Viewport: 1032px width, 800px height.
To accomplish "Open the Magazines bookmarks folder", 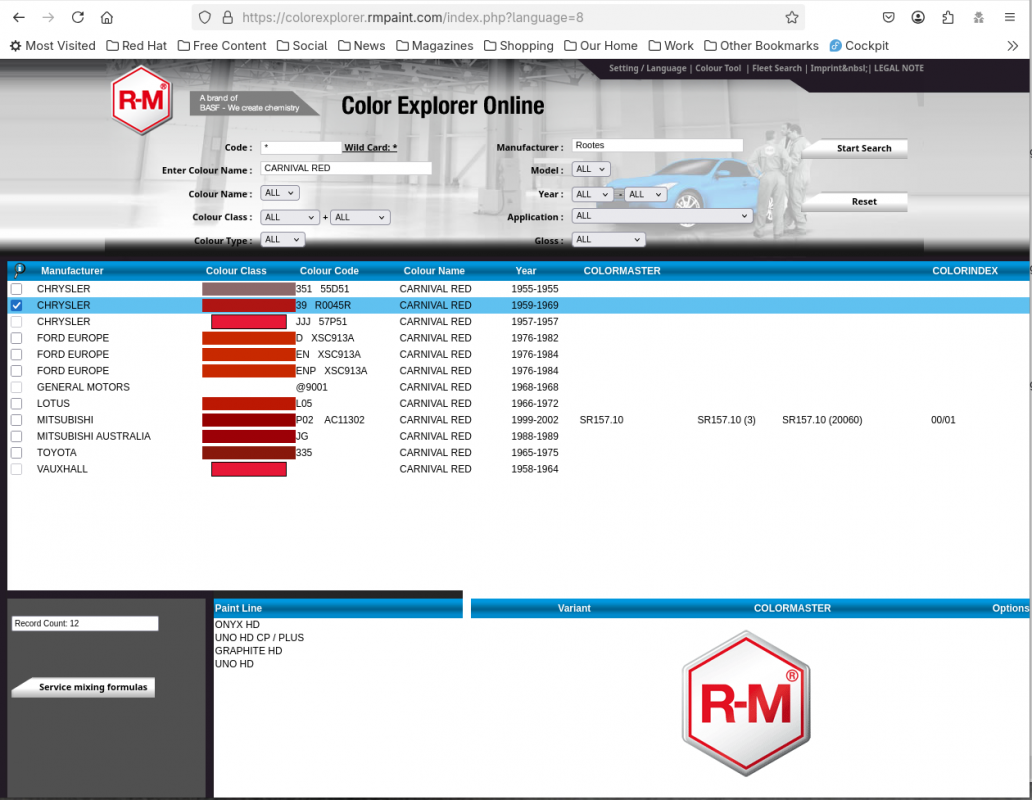I will pyautogui.click(x=434, y=46).
